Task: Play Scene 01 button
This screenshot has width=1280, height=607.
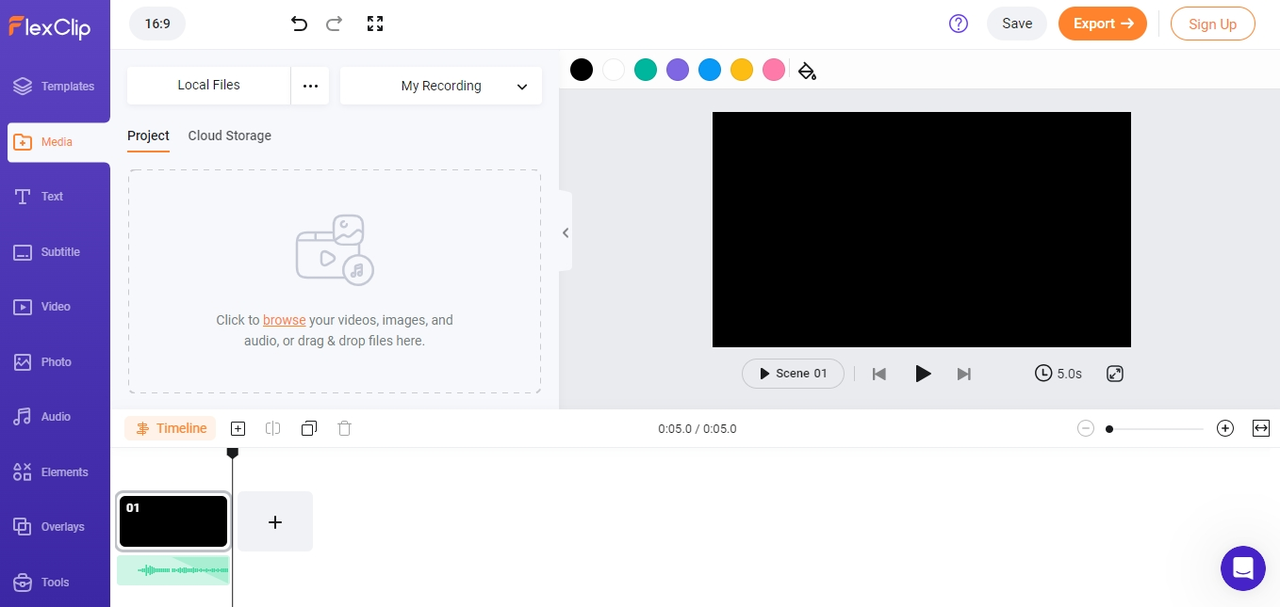Action: point(793,373)
